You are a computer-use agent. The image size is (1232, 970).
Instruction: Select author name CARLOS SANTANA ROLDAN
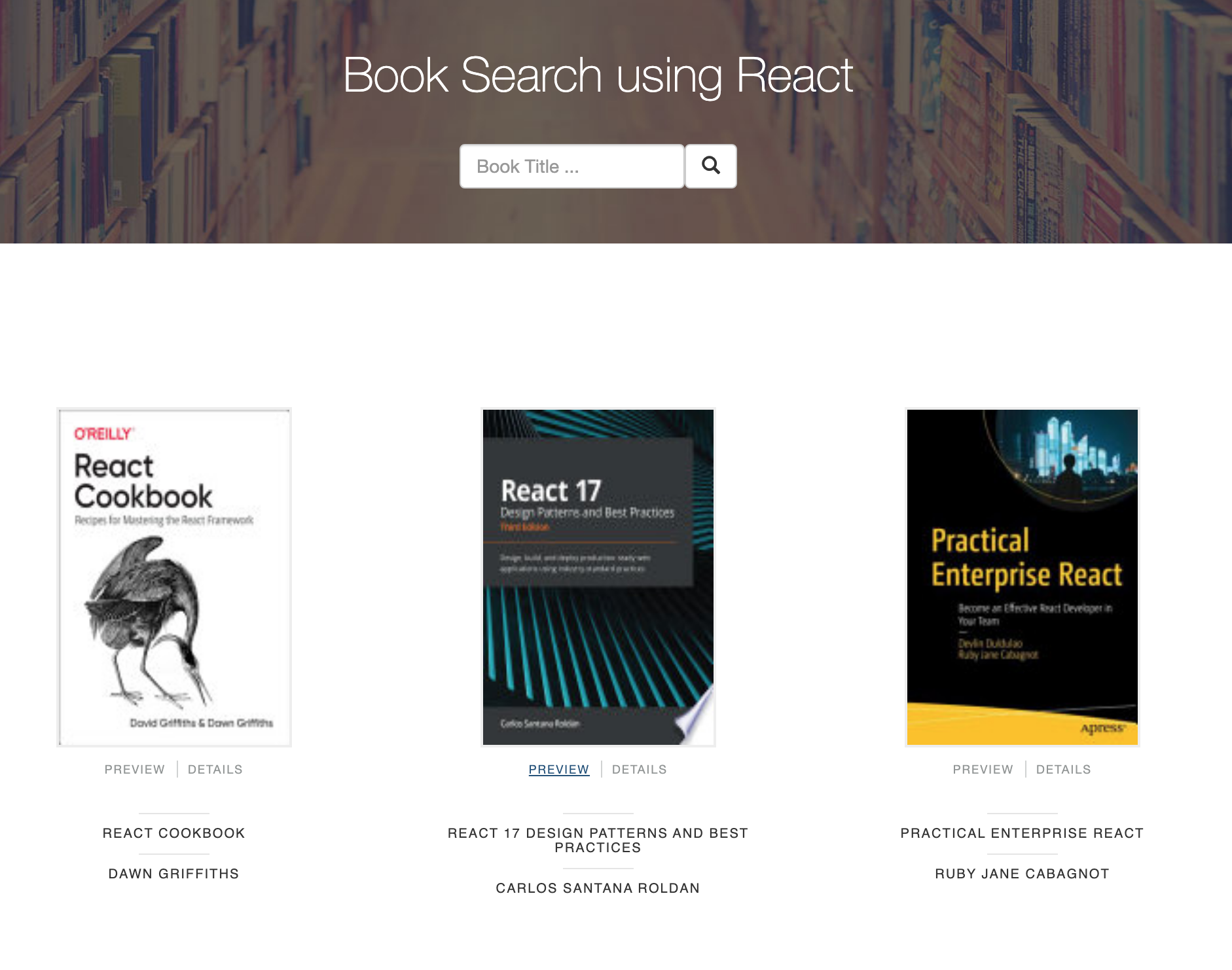click(598, 888)
